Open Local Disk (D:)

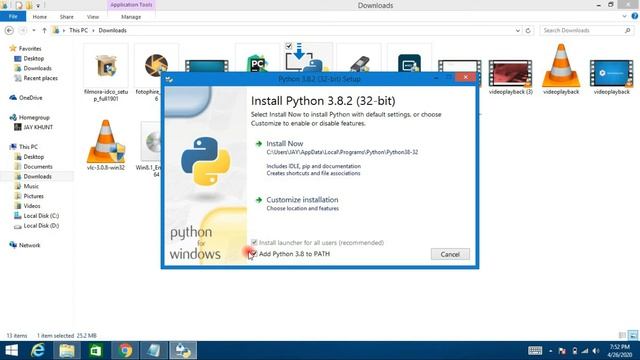[x=41, y=226]
